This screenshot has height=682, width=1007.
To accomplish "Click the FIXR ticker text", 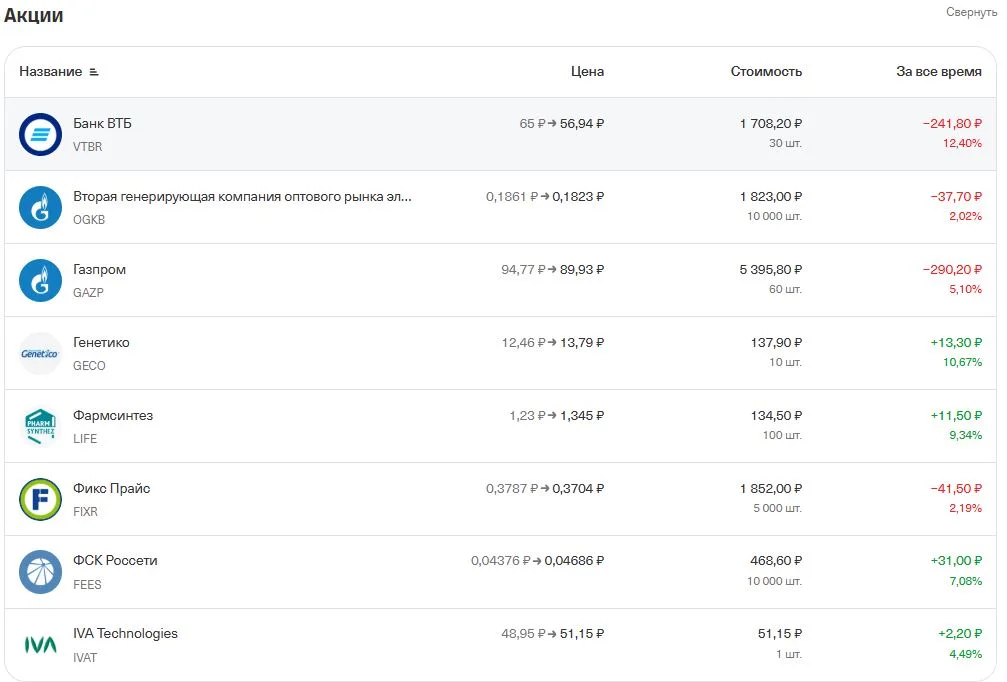I will 85,512.
